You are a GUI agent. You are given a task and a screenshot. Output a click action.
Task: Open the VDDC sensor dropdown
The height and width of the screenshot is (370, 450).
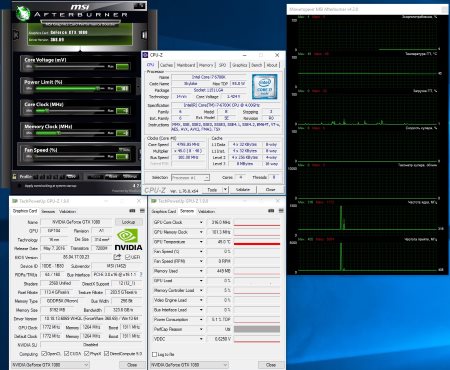(x=201, y=339)
